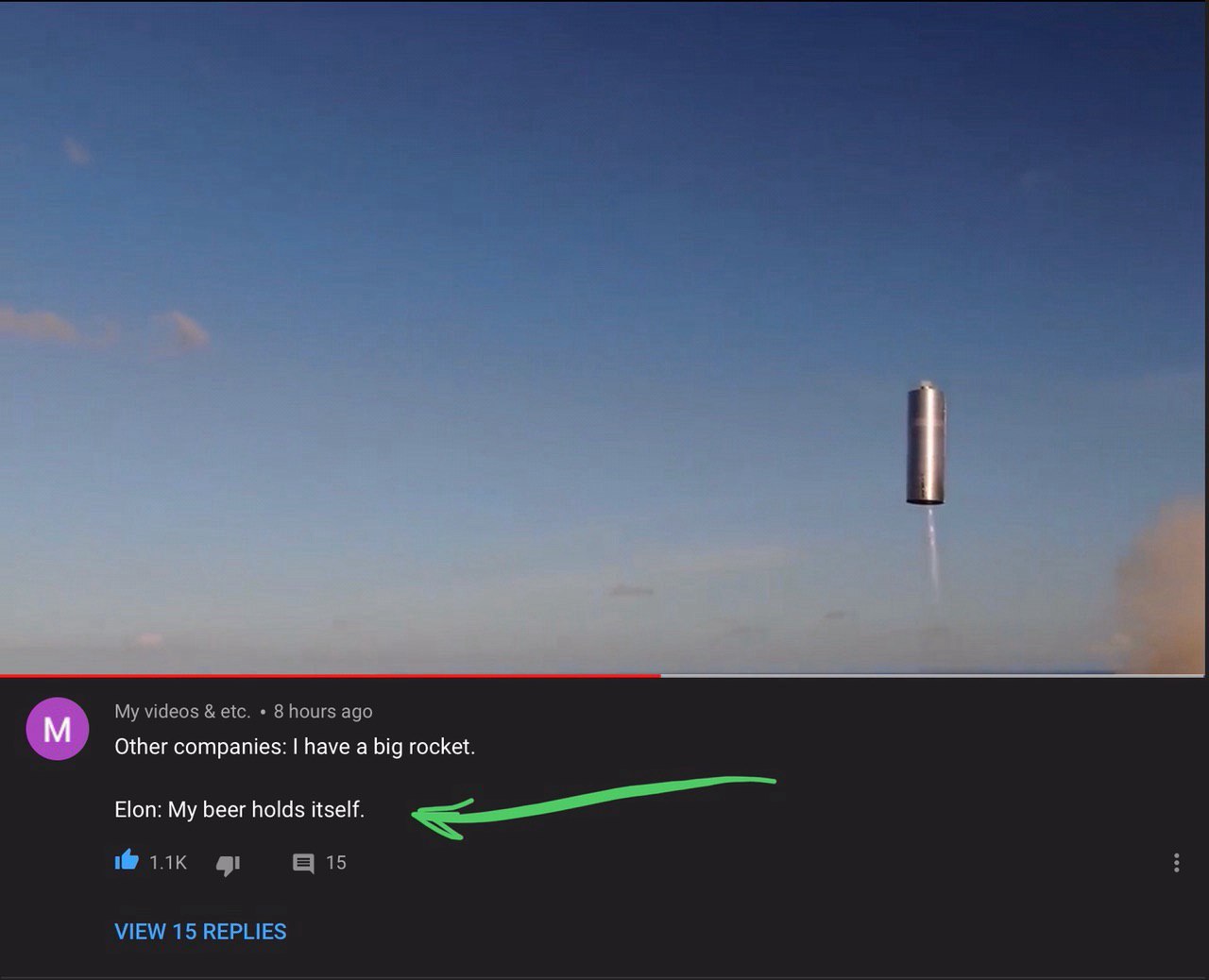Open the purple M profile avatar
1209x980 pixels.
pos(58,729)
